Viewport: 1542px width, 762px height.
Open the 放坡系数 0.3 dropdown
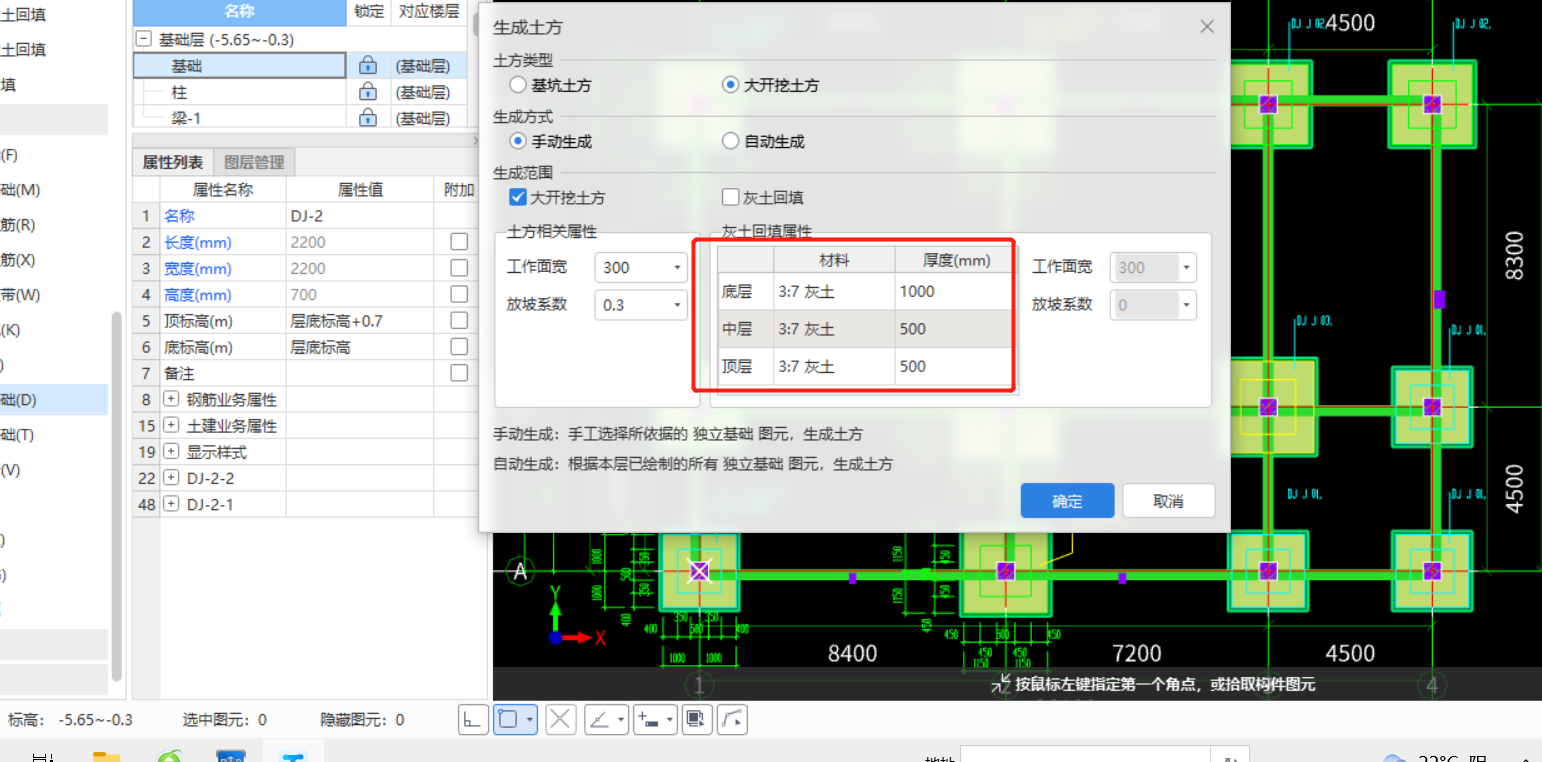pyautogui.click(x=677, y=305)
